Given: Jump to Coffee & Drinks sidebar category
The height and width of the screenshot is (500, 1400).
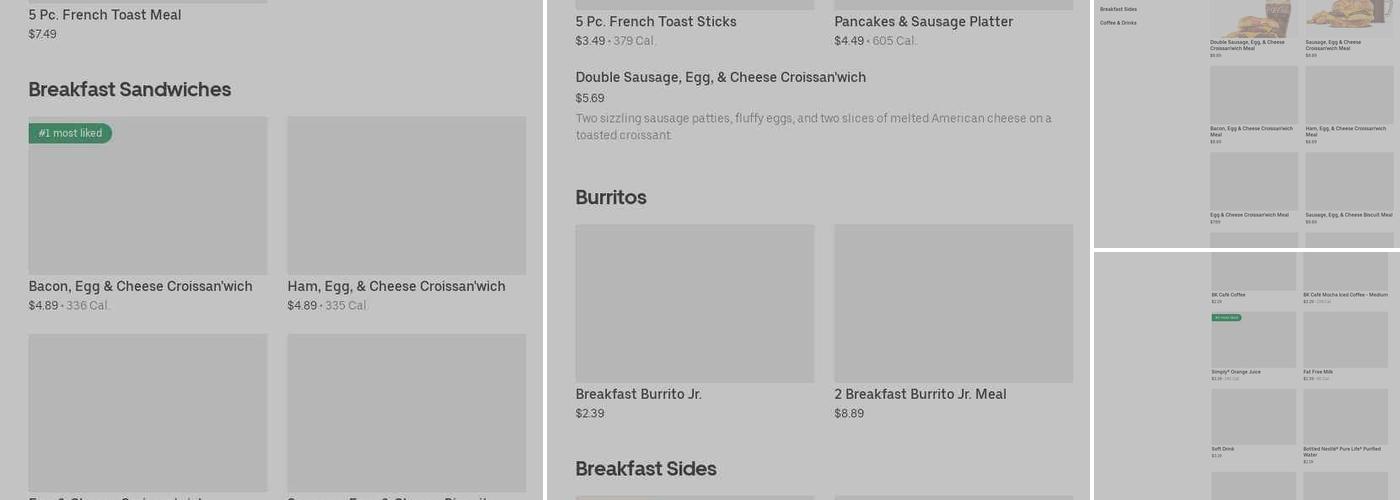Looking at the screenshot, I should (x=1118, y=22).
